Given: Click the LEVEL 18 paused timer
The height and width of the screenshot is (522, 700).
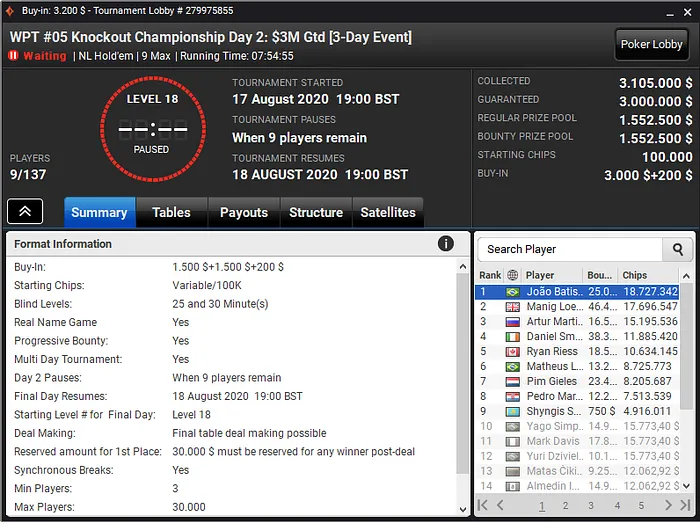Looking at the screenshot, I should point(153,129).
